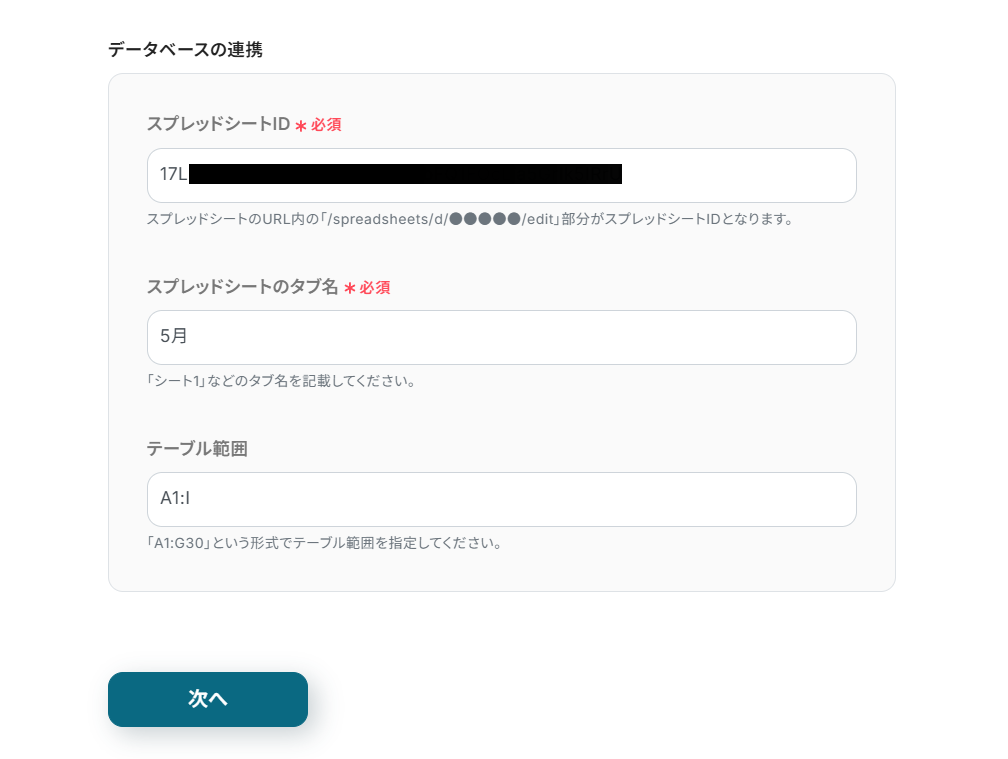Click the red asterisk beside スプレッドシートID

coord(300,126)
